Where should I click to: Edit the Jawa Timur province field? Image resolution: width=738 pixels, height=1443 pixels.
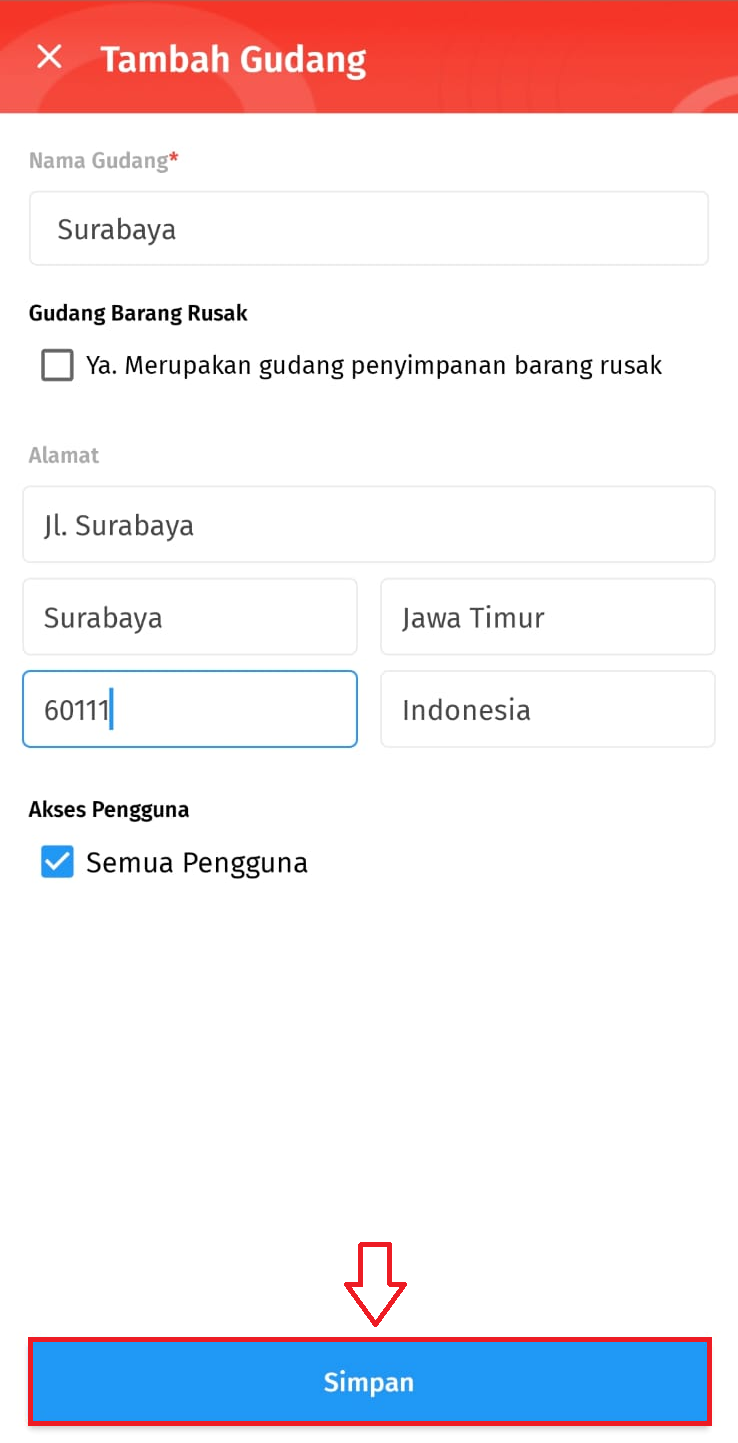(x=548, y=617)
